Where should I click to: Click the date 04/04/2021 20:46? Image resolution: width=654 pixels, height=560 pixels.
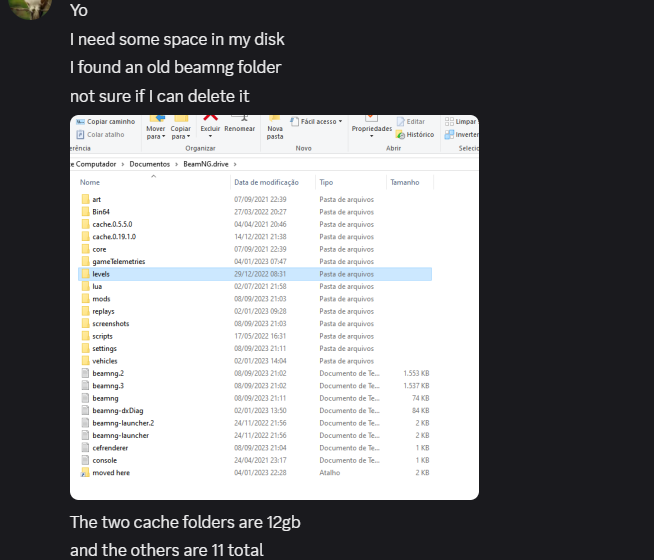[260, 224]
